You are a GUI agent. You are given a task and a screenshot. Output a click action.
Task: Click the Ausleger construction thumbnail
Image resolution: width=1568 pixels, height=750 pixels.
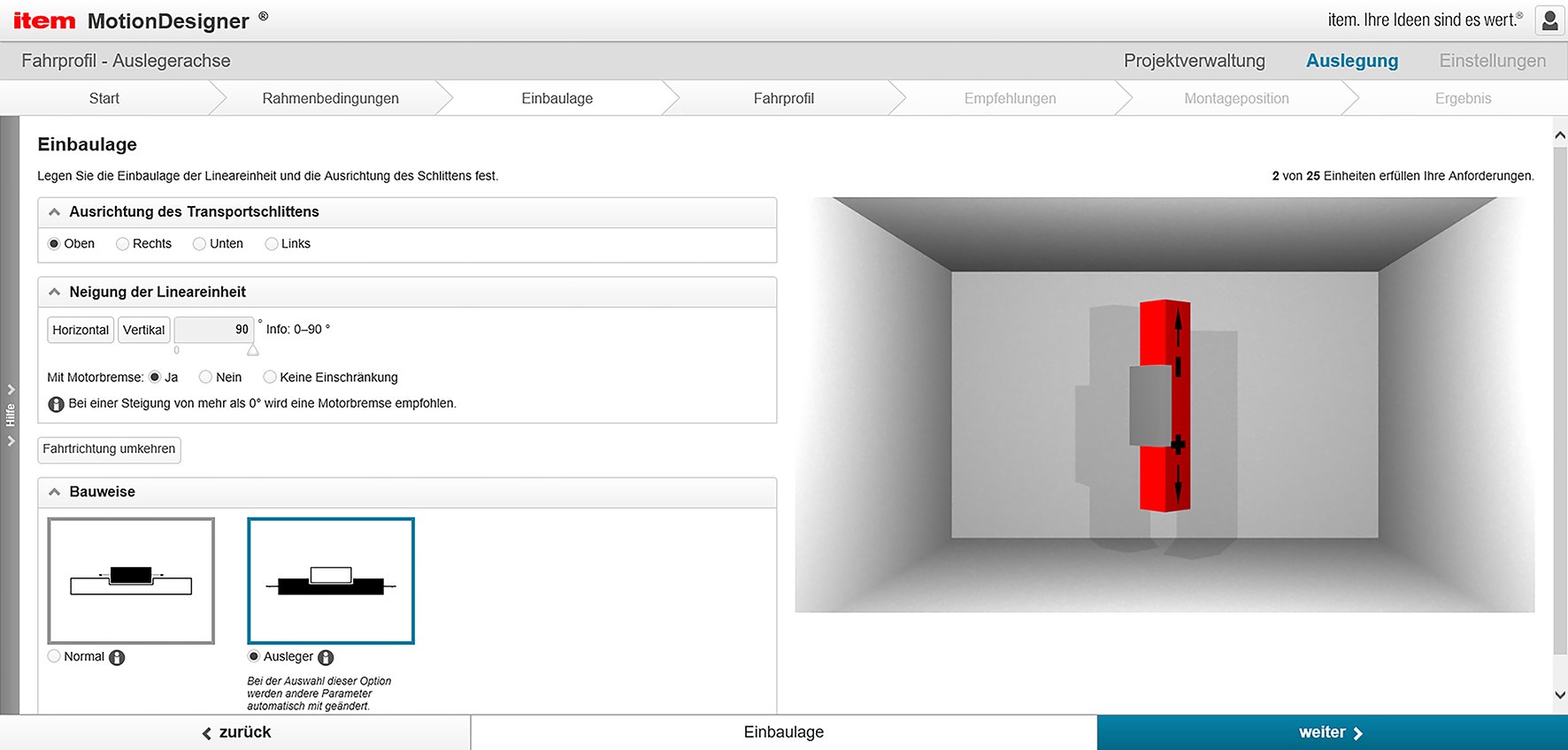(x=331, y=580)
